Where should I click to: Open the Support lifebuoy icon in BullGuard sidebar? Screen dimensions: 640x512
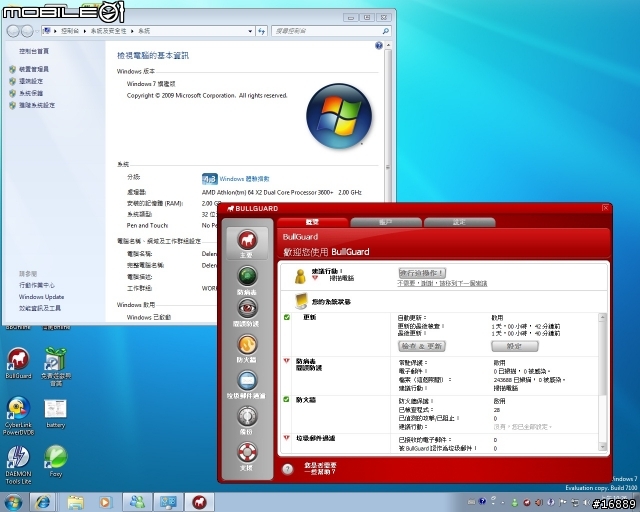click(x=247, y=452)
